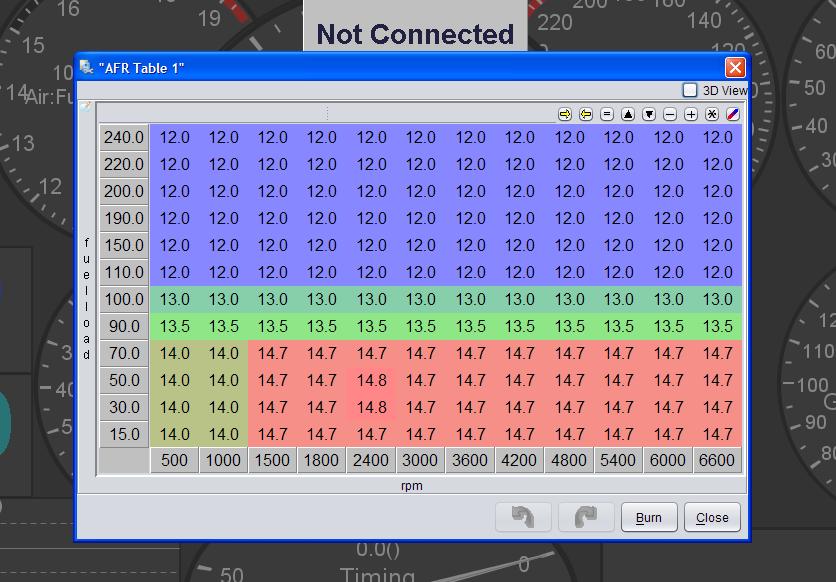Select the 70.0 fuel load bin

[124, 353]
